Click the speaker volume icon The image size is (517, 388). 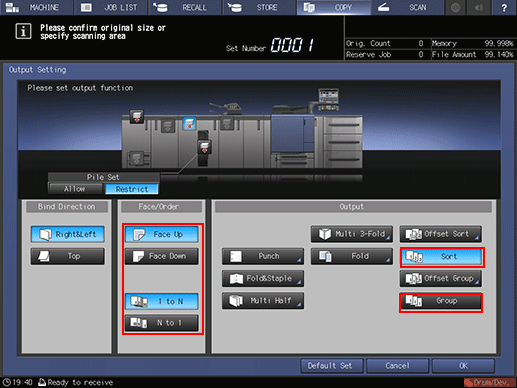click(x=479, y=7)
